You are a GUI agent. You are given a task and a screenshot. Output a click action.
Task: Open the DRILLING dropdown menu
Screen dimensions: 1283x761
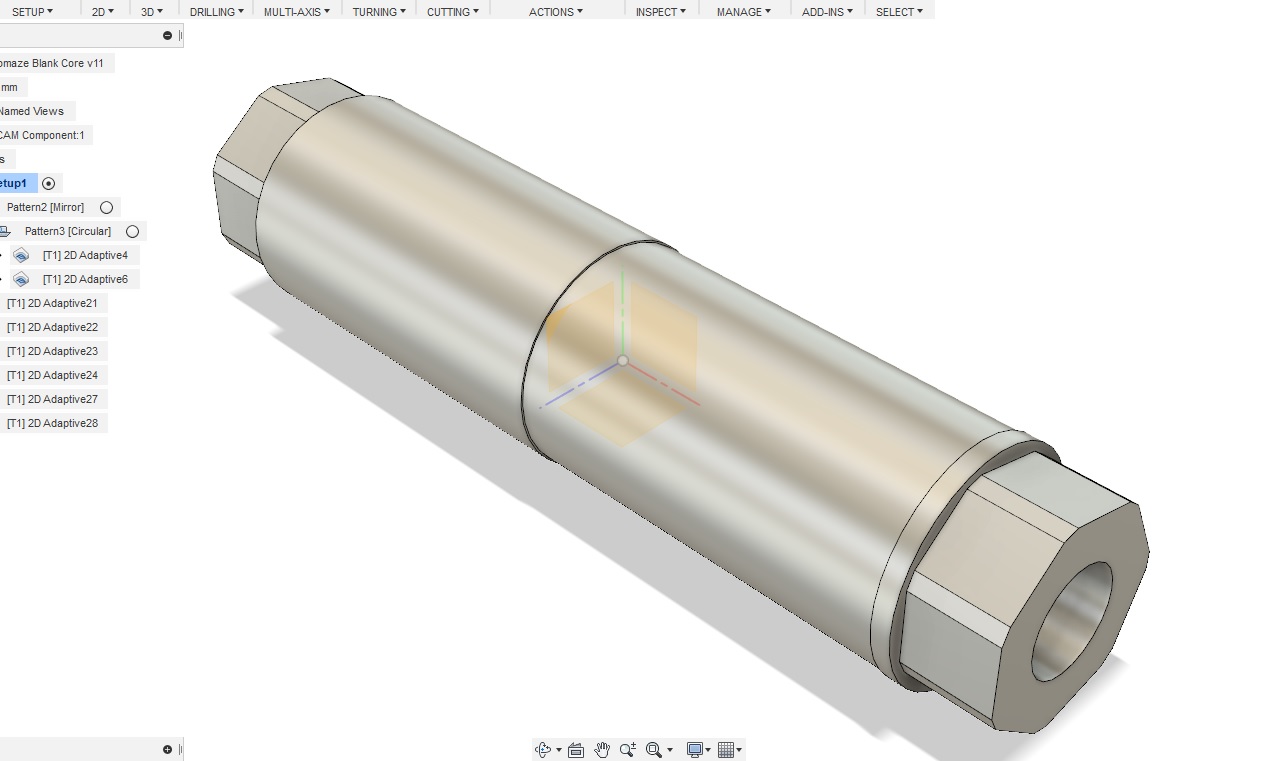(216, 12)
